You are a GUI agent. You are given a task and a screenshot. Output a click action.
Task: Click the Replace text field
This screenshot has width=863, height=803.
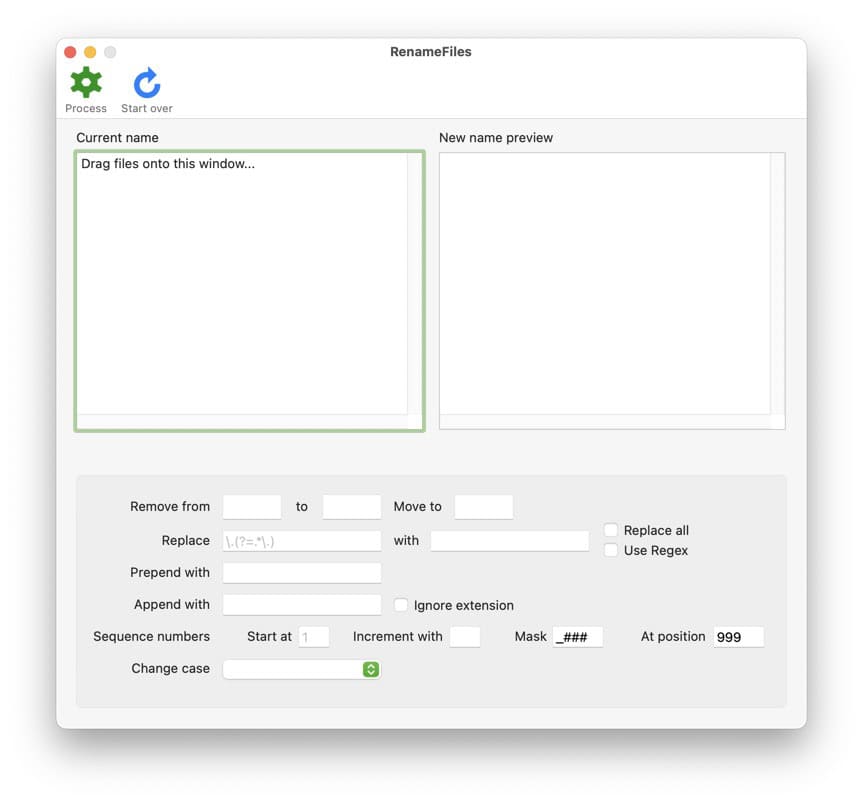(x=301, y=541)
